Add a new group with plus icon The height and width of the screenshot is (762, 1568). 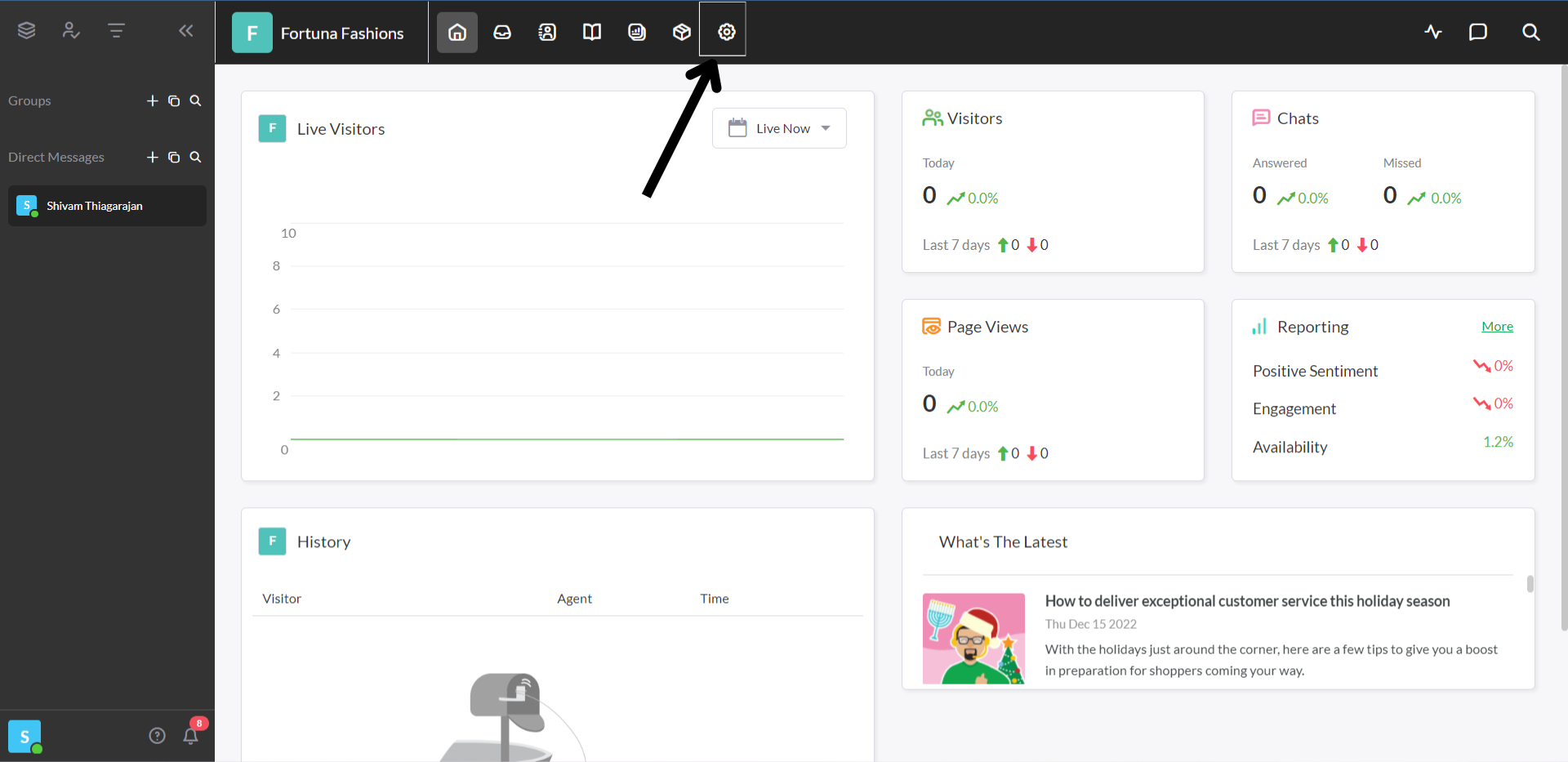[x=152, y=100]
